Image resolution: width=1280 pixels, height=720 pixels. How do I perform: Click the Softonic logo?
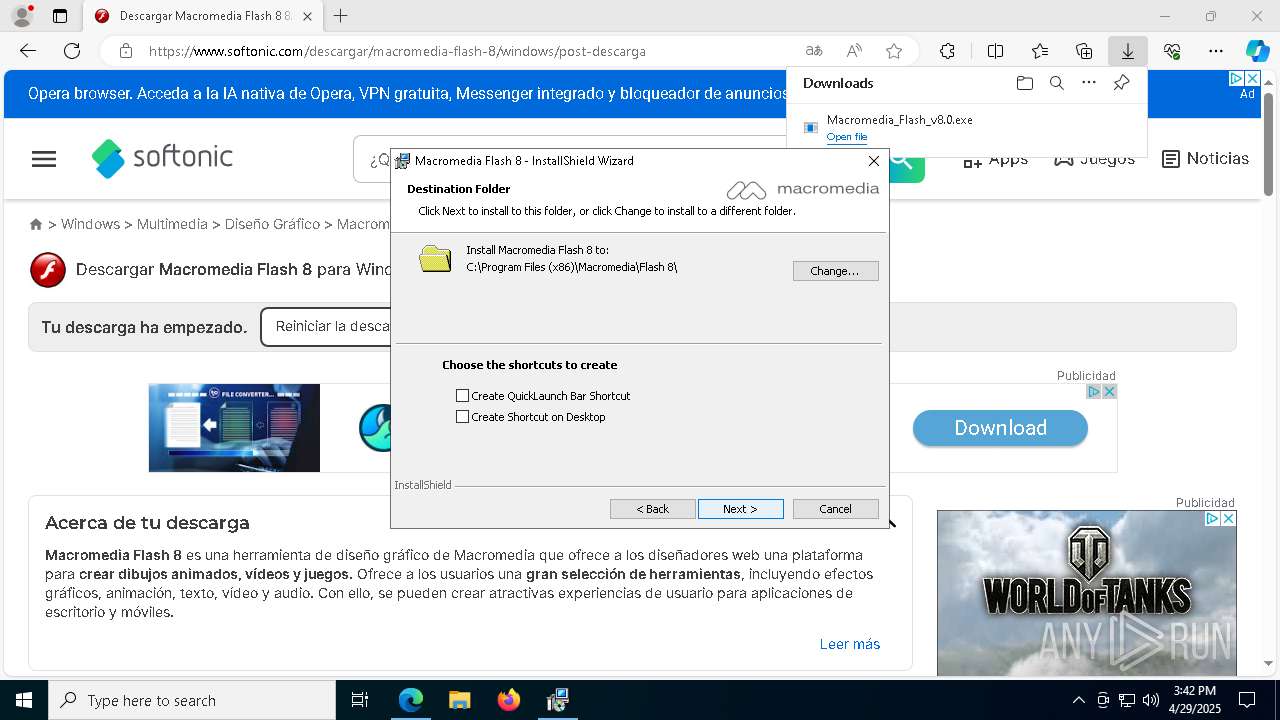162,158
